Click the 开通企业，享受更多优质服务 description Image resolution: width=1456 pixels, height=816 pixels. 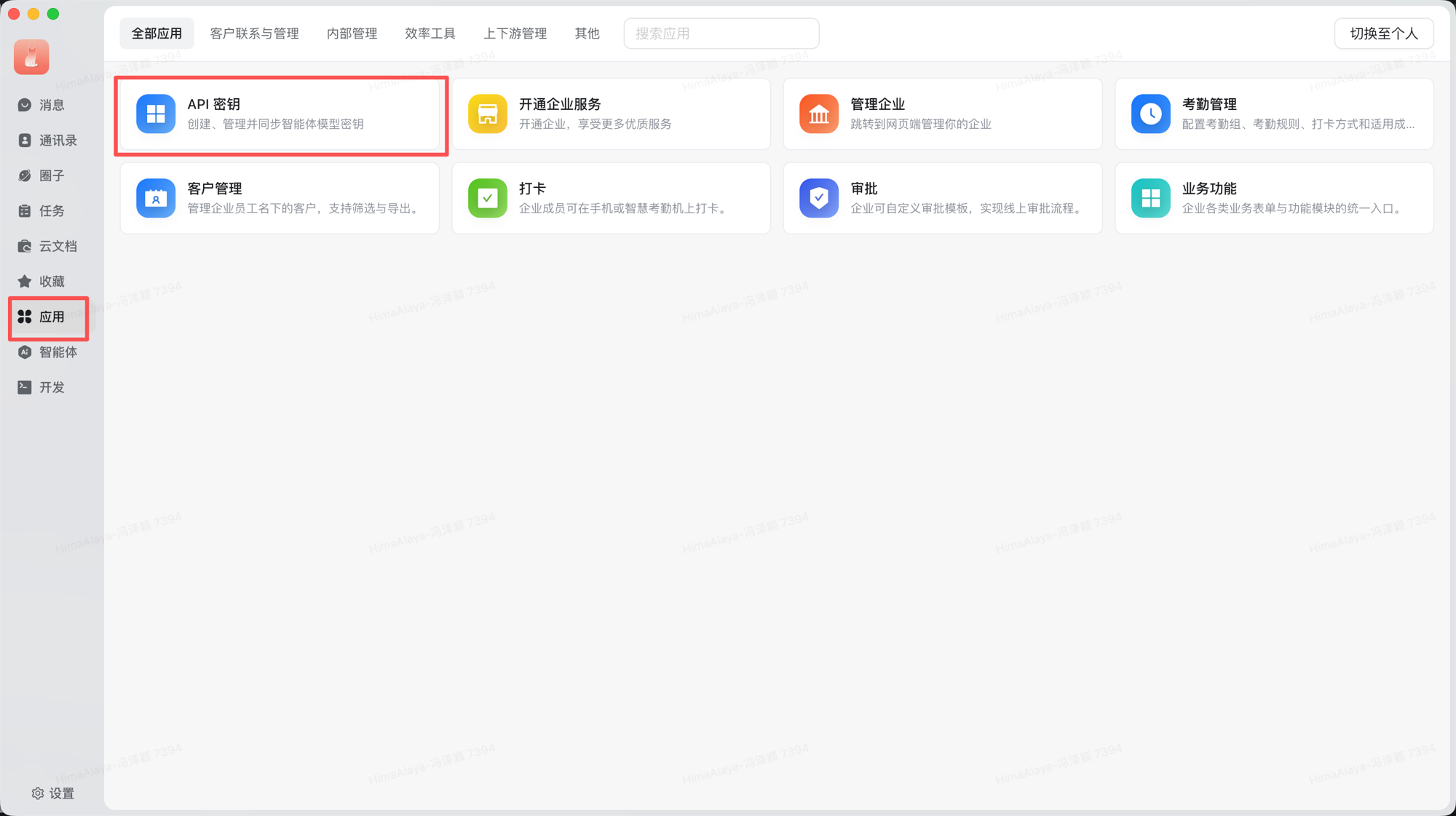[595, 124]
